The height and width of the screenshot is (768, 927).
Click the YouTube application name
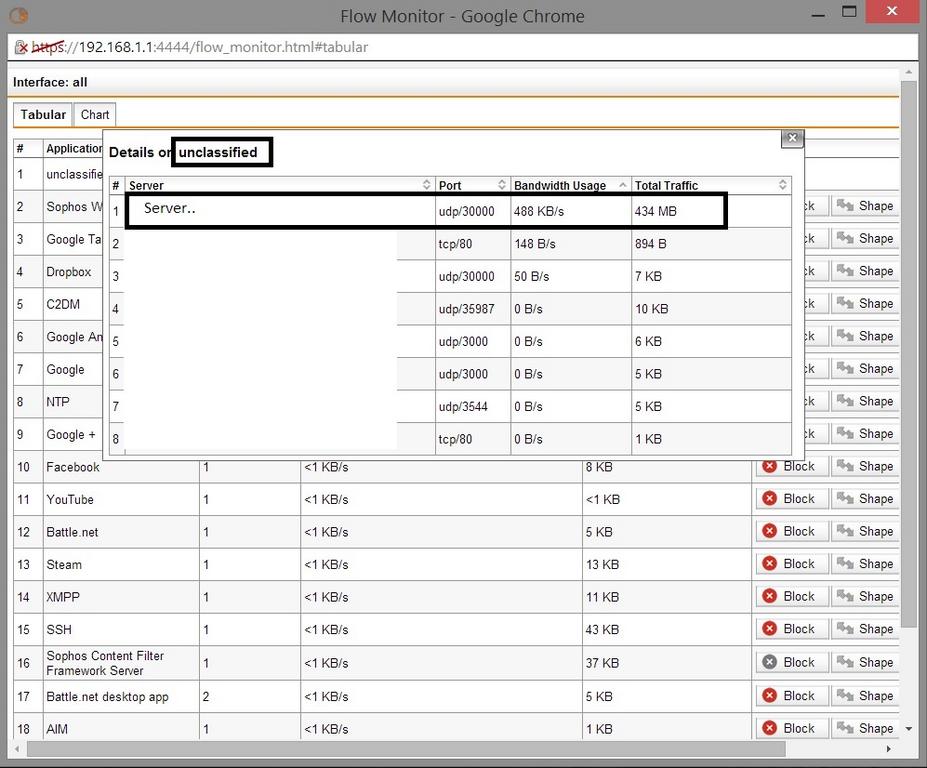pos(70,500)
